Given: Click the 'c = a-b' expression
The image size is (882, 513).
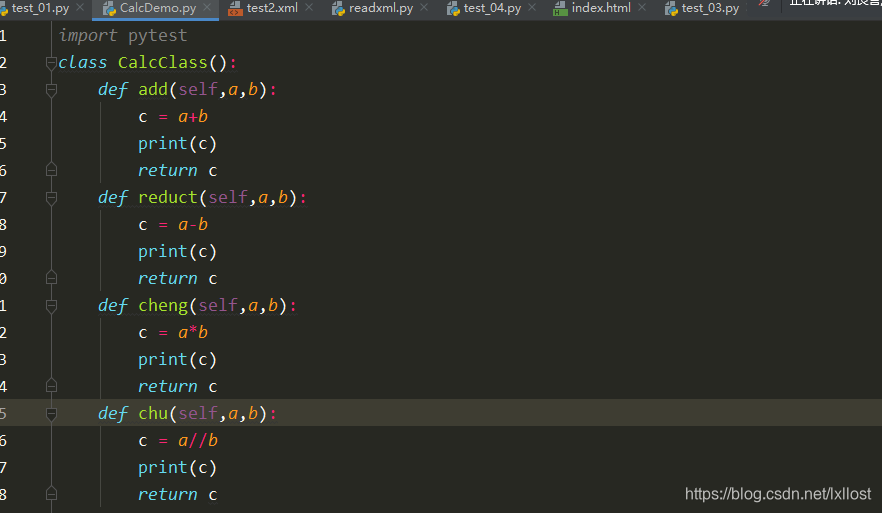Looking at the screenshot, I should (173, 224).
